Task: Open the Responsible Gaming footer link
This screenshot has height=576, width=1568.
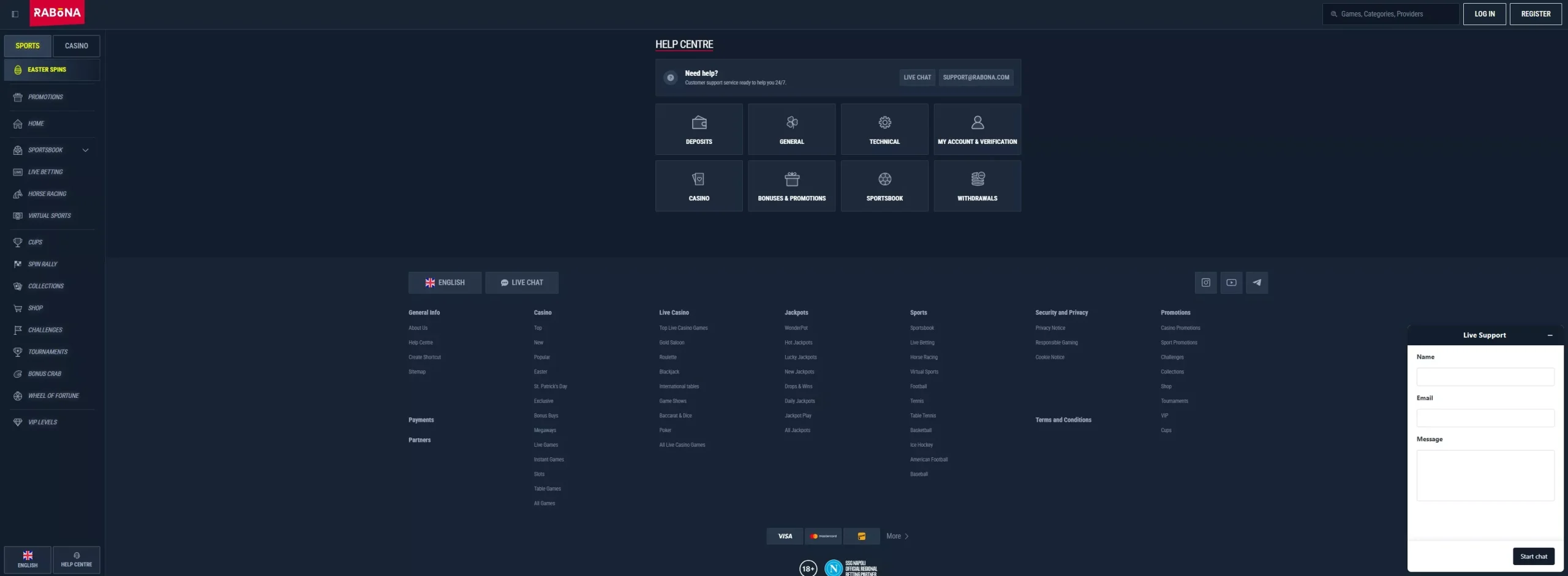Action: coord(1057,343)
